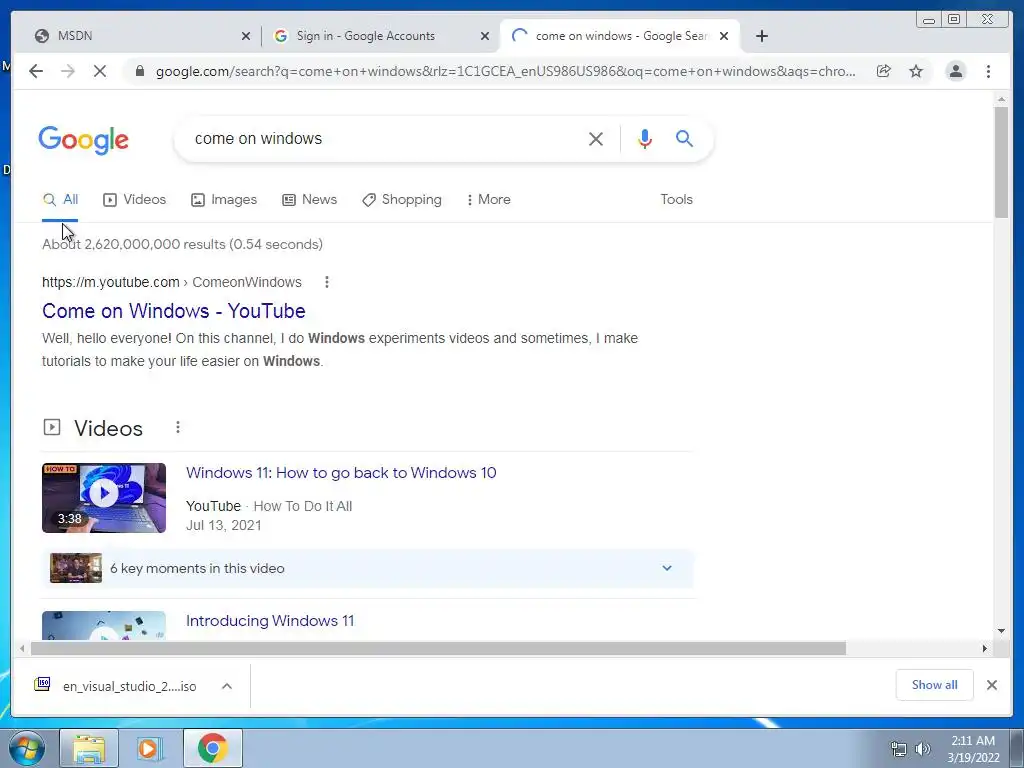Image resolution: width=1024 pixels, height=768 pixels.
Task: Open the network tray icon
Action: (x=899, y=749)
